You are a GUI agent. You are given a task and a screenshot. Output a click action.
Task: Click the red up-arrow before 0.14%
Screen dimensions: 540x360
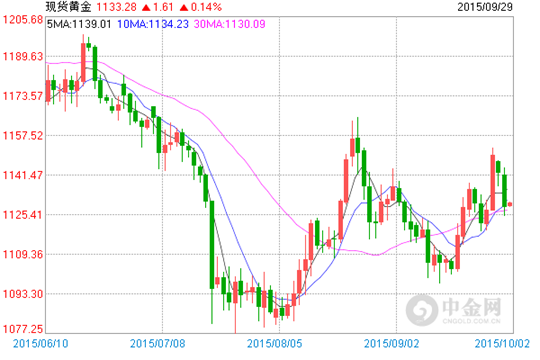[x=184, y=7]
